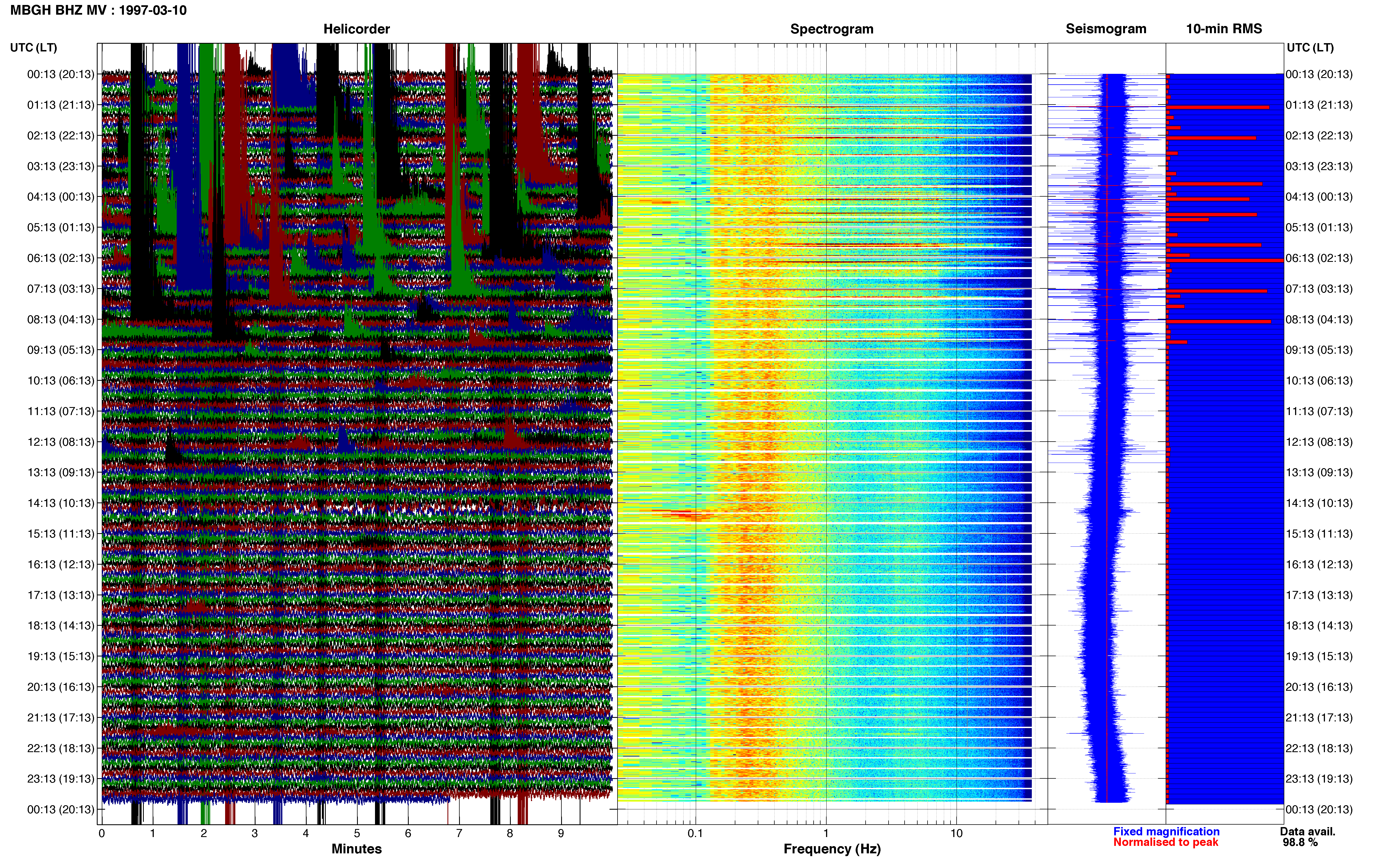
Task: Click left time label 16:13 (12:13)
Action: tap(61, 564)
